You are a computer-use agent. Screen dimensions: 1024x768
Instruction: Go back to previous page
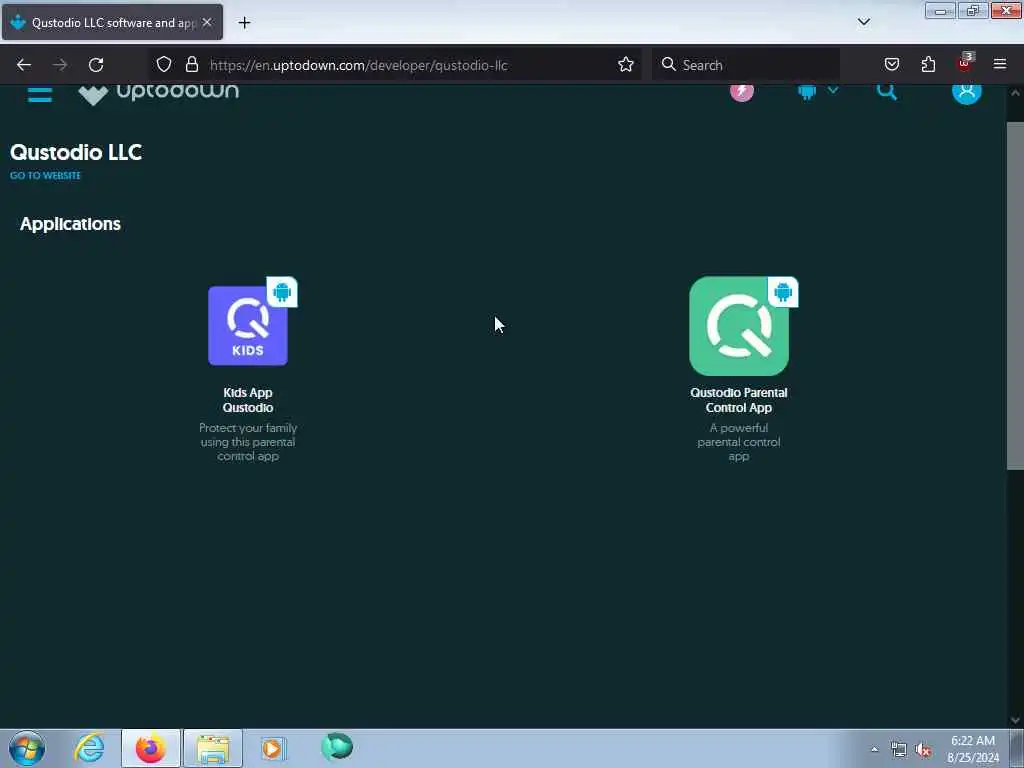pos(24,65)
